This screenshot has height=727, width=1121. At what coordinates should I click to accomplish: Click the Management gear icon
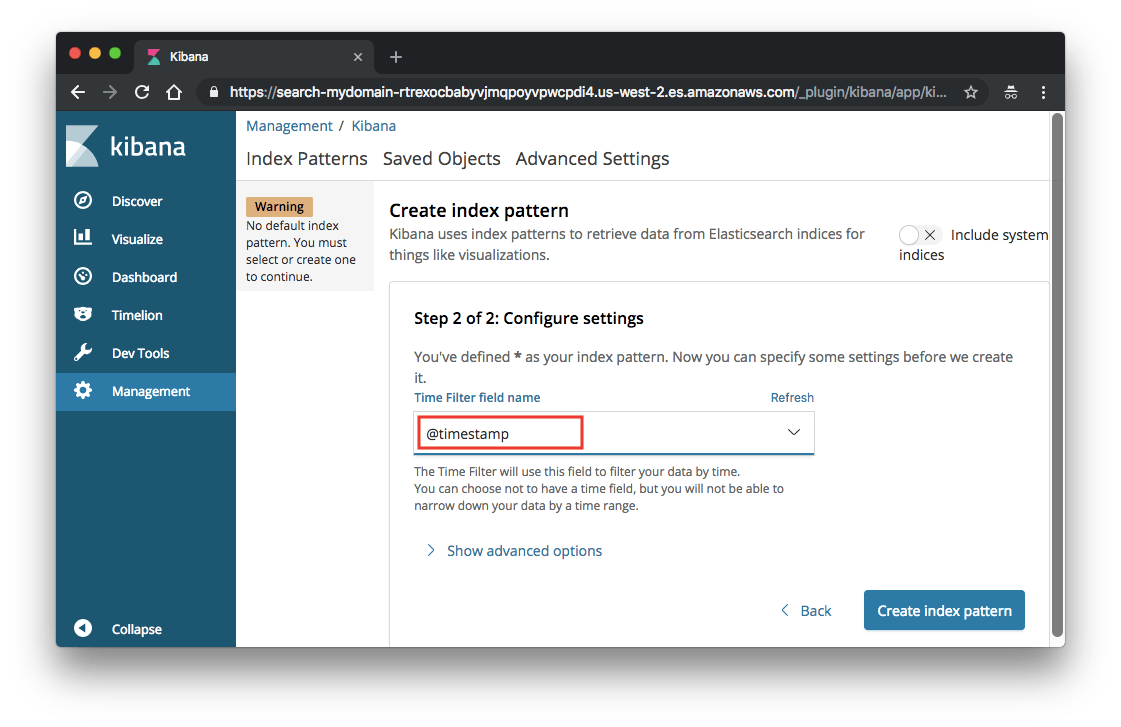pos(83,390)
